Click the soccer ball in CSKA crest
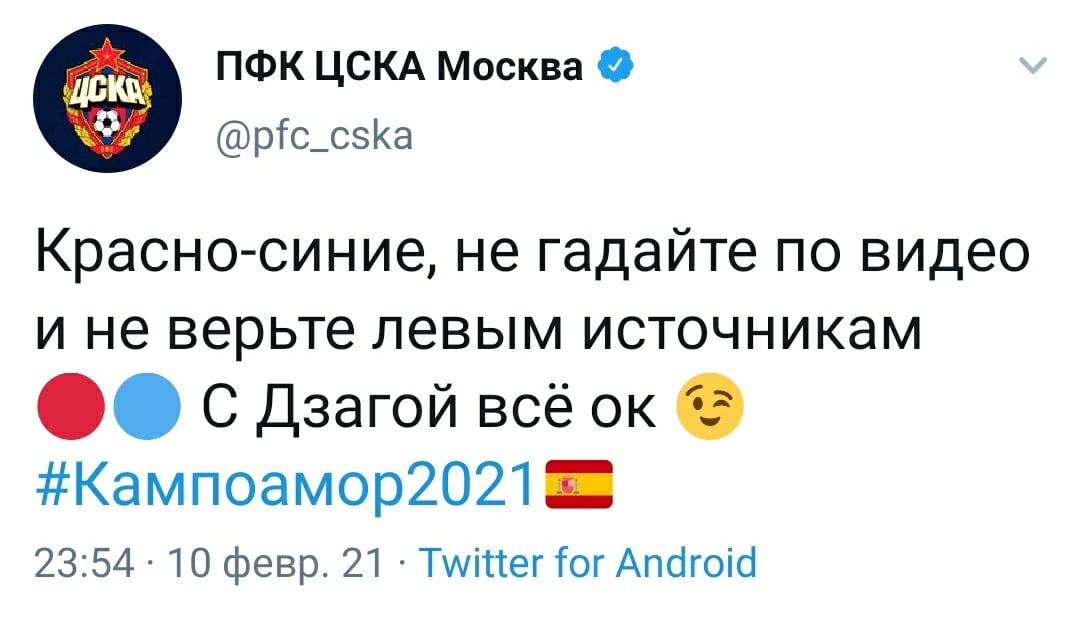This screenshot has width=1065, height=619. (x=107, y=124)
